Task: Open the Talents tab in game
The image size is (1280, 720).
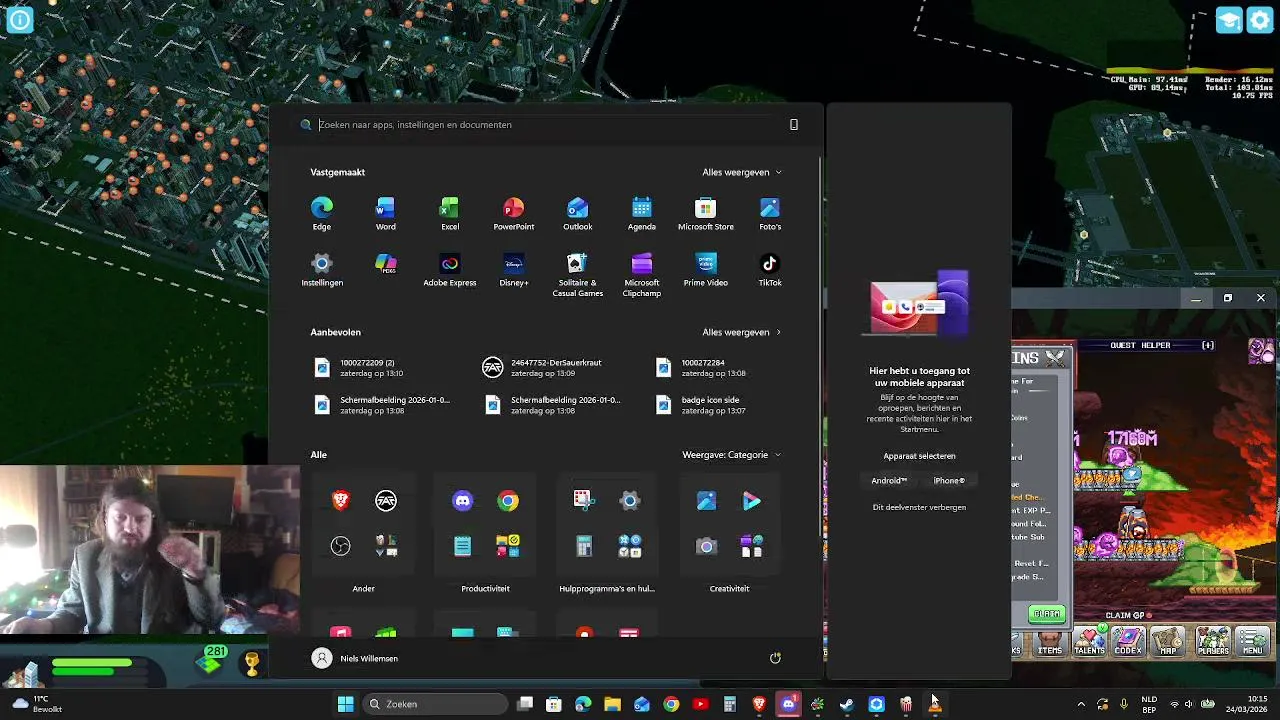Action: (x=1089, y=642)
